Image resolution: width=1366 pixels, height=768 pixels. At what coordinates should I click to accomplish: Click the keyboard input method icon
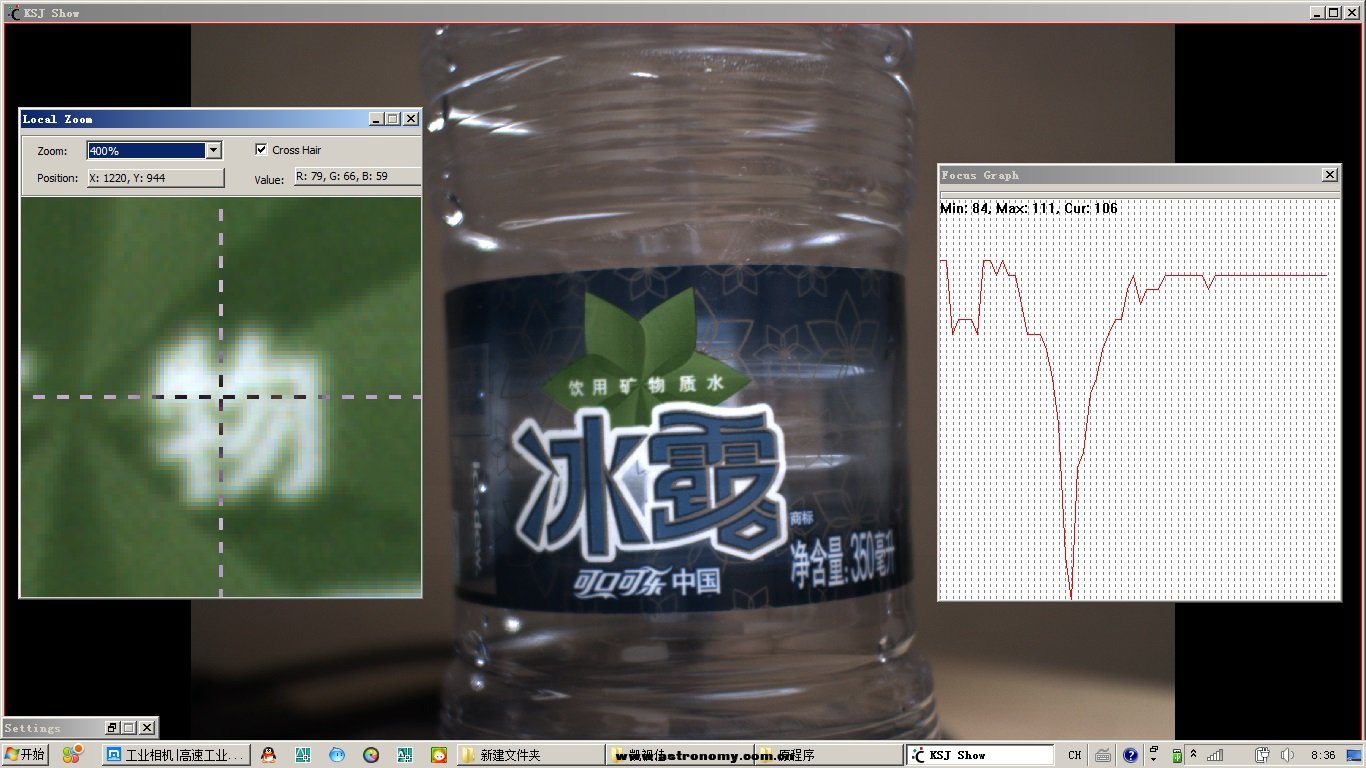pos(1103,755)
